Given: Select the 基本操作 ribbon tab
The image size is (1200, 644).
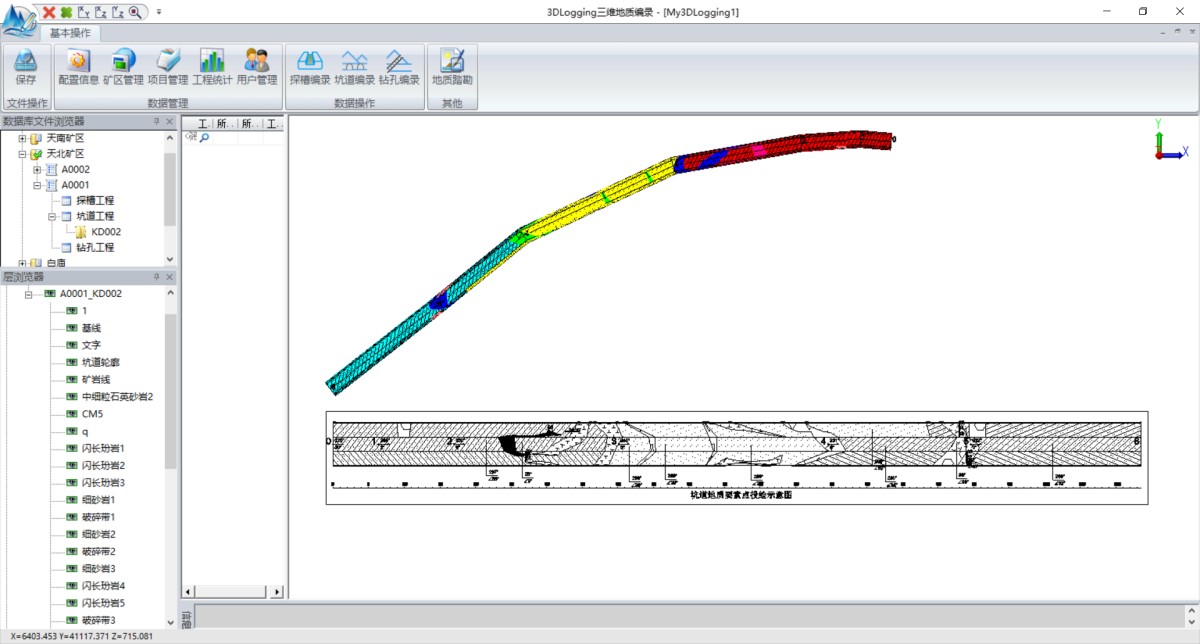Looking at the screenshot, I should [70, 33].
